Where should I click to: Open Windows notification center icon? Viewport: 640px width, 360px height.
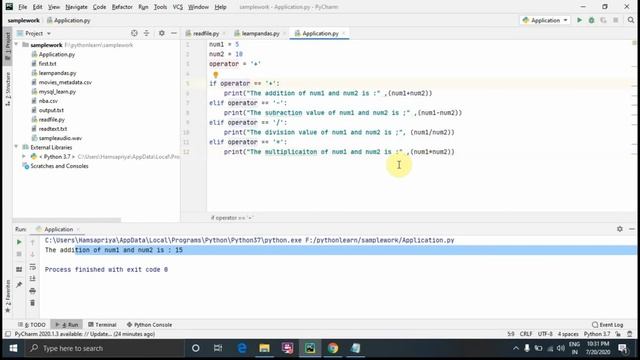623,348
